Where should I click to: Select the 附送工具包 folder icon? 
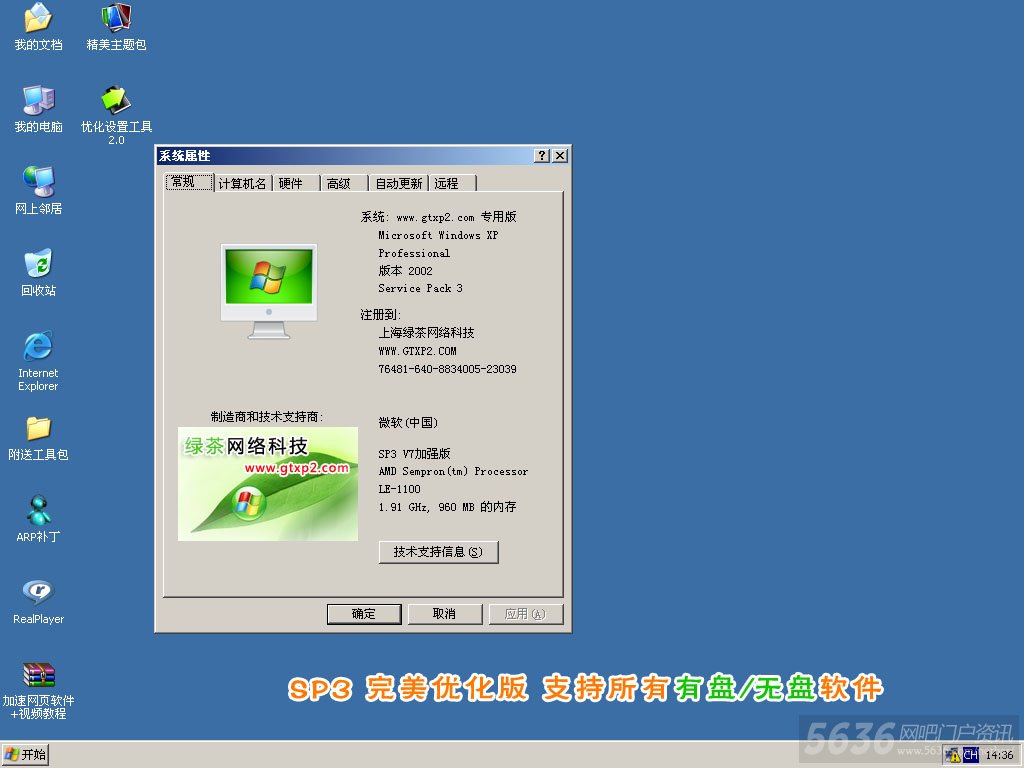[x=38, y=437]
